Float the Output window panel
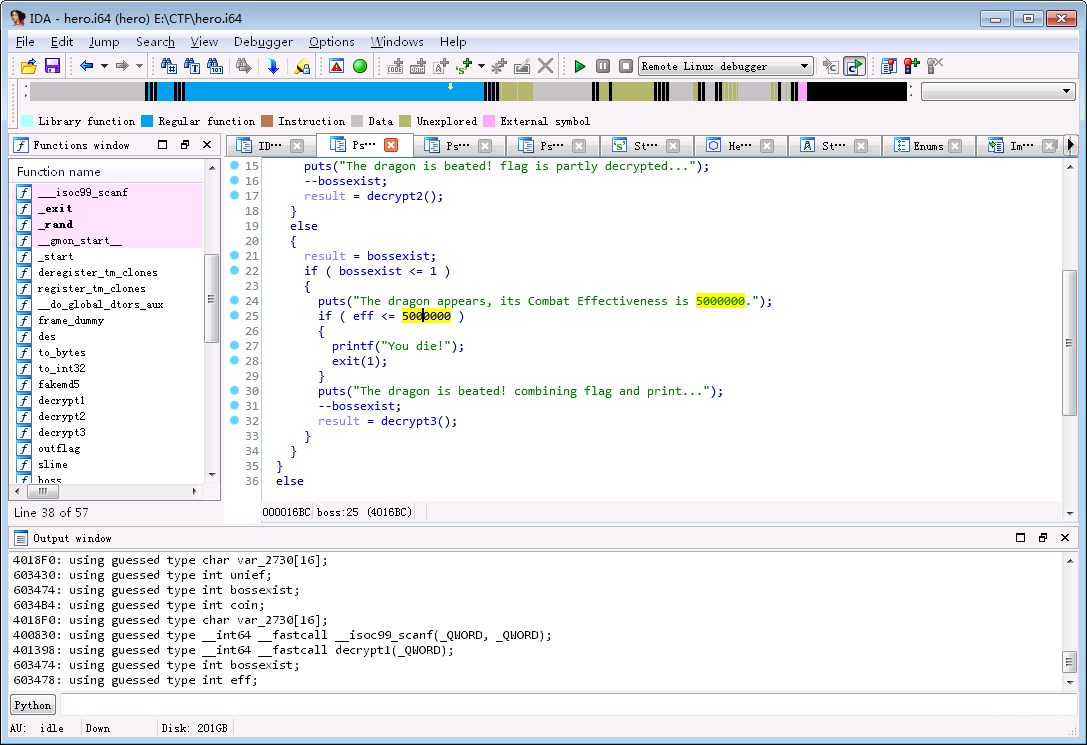The image size is (1087, 745). pyautogui.click(x=1043, y=538)
